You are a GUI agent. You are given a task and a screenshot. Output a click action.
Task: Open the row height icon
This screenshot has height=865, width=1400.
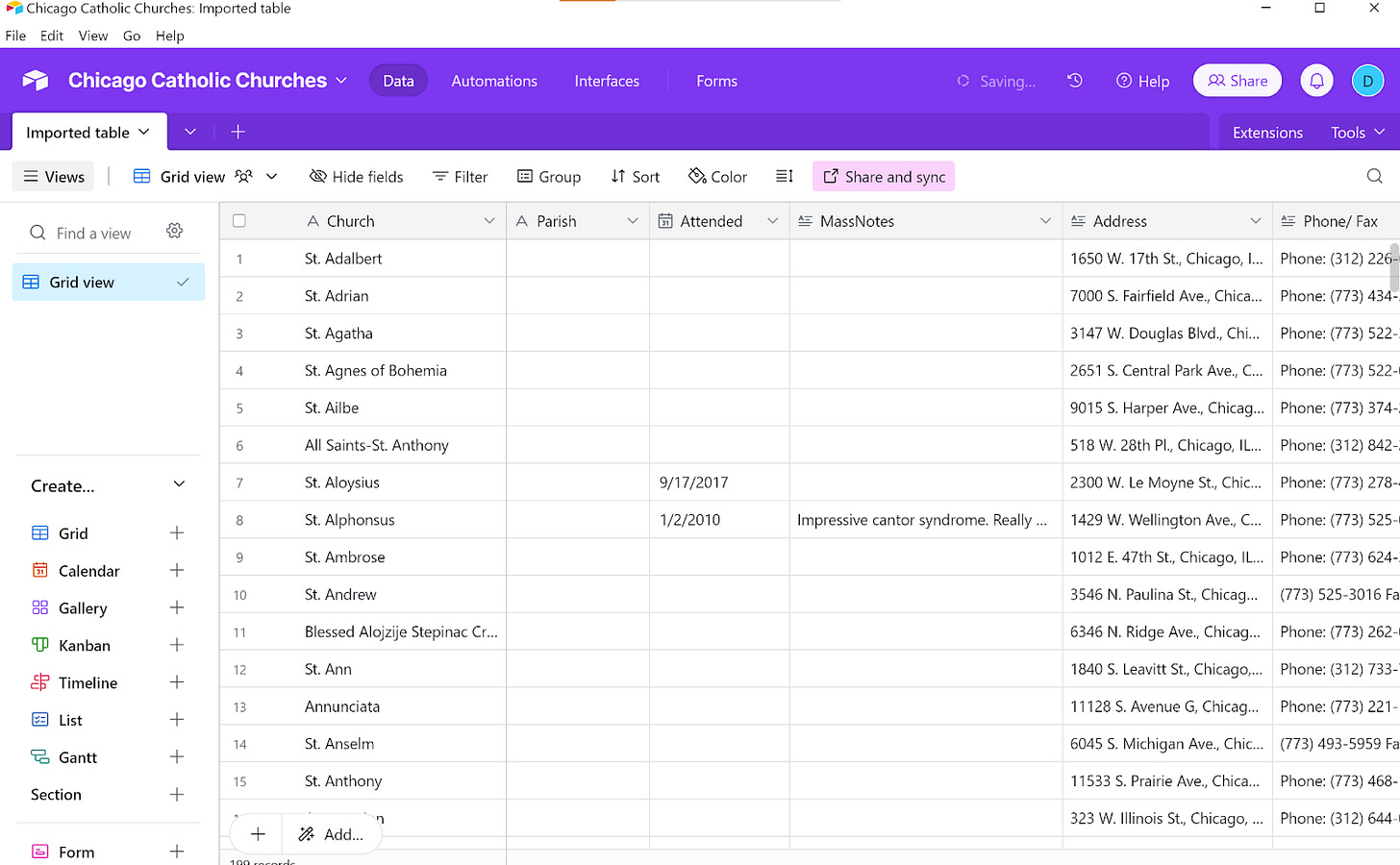[x=785, y=176]
